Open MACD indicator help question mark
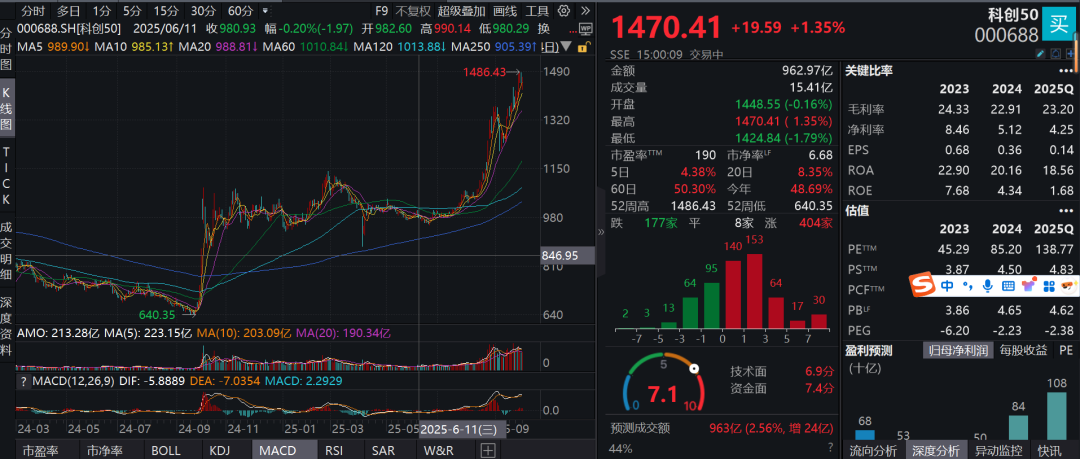This screenshot has width=1080, height=459. point(23,380)
